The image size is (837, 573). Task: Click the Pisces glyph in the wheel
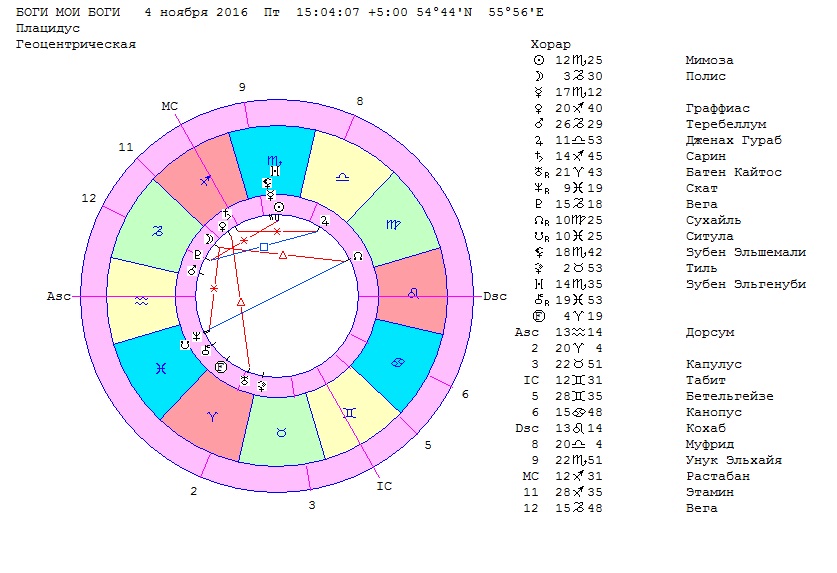[x=160, y=367]
